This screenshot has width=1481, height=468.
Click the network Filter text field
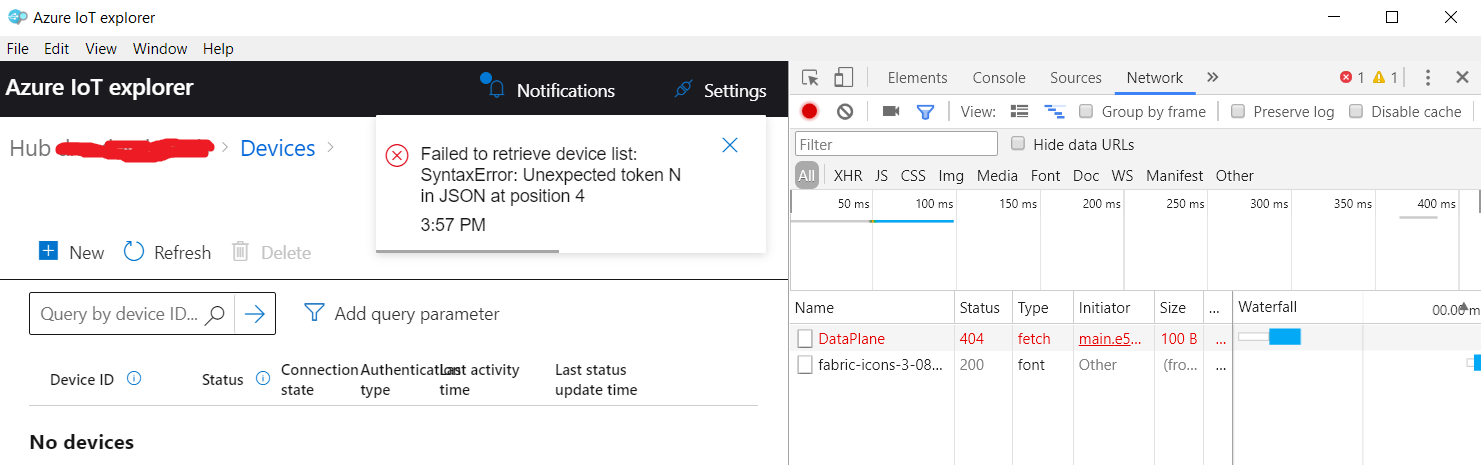tap(897, 144)
